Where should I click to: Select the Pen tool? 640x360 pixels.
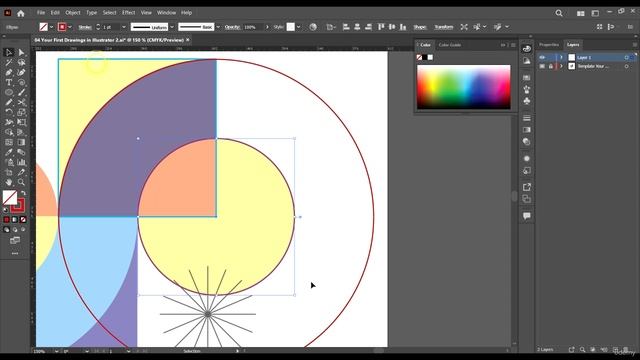pyautogui.click(x=9, y=72)
